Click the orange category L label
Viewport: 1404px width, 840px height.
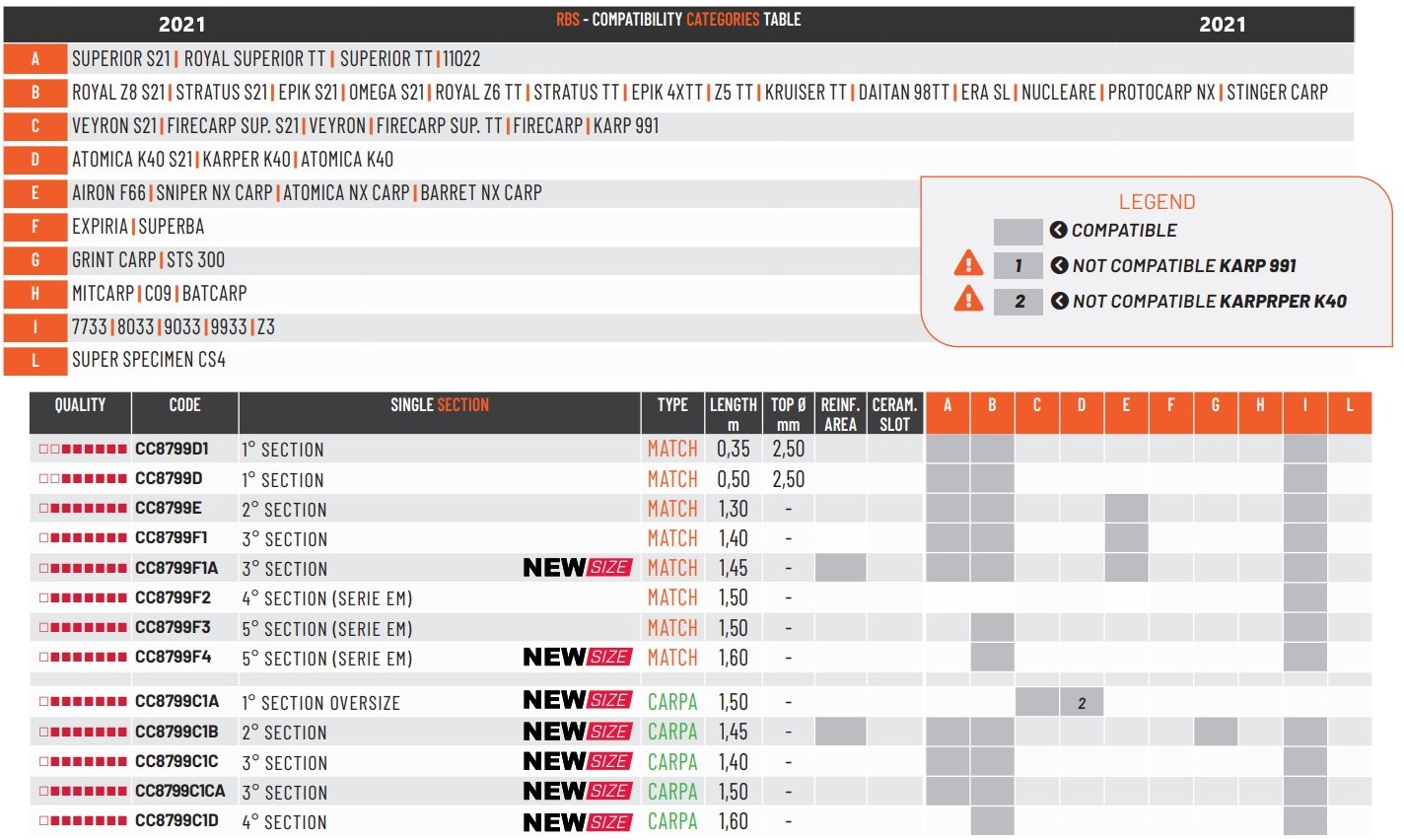pyautogui.click(x=35, y=361)
